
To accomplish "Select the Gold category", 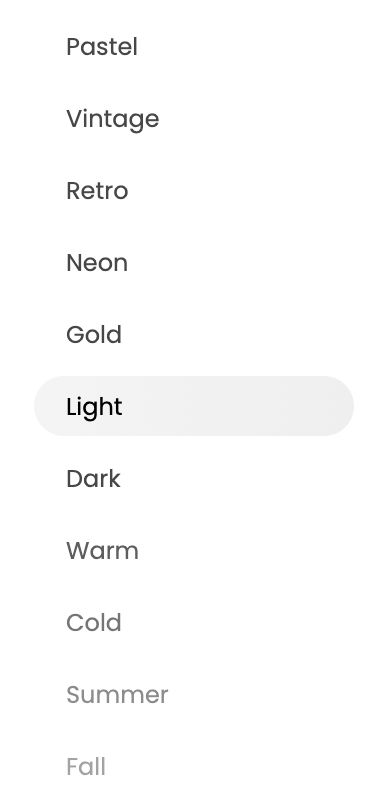I will click(x=194, y=334).
